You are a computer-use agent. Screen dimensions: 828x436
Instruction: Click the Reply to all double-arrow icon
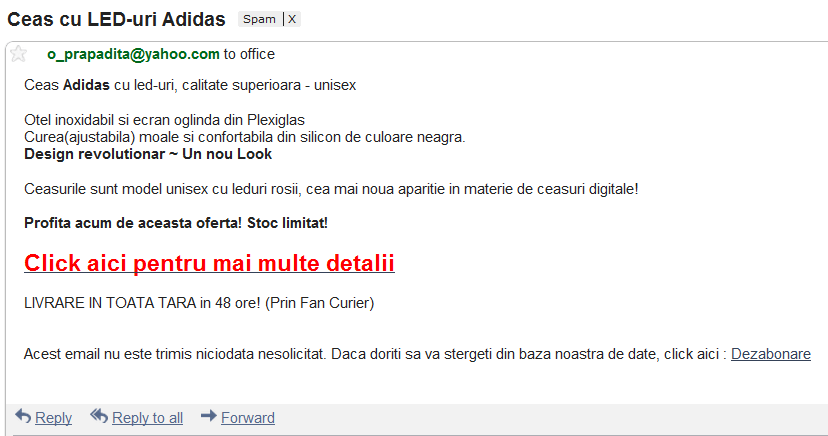[99, 417]
